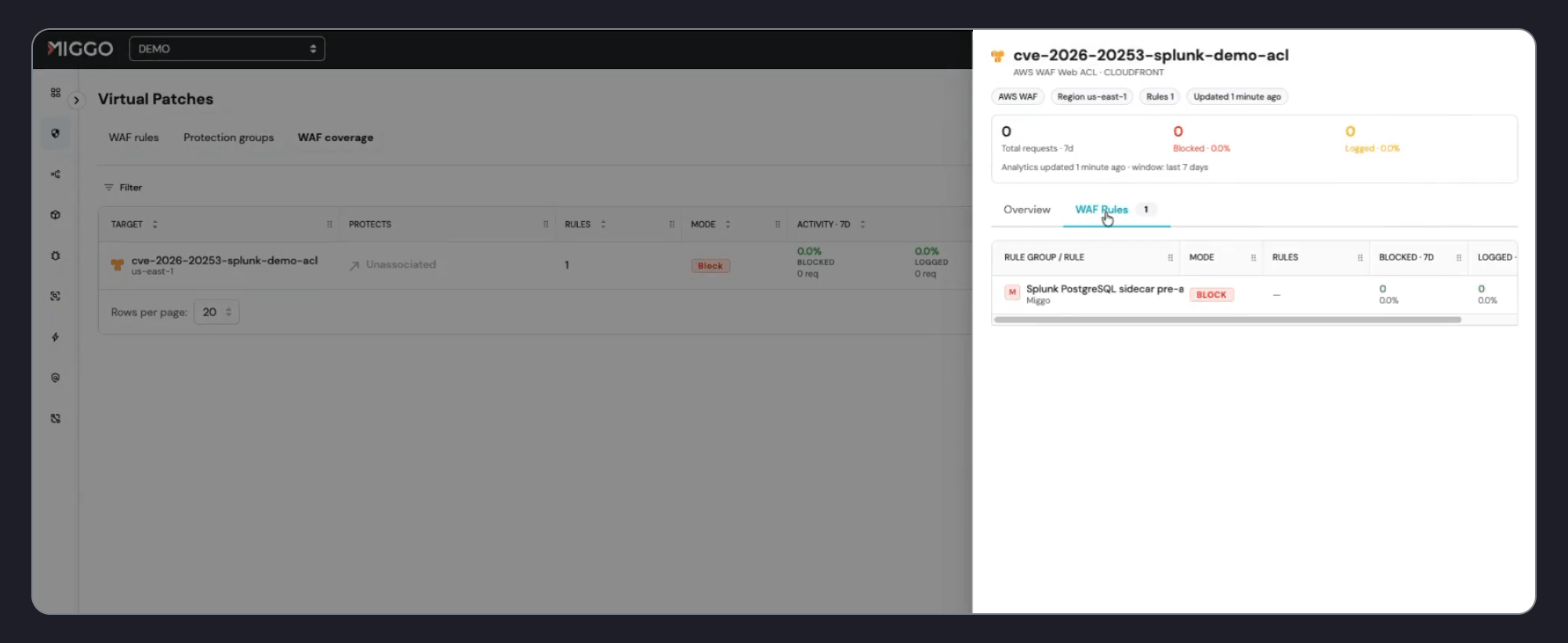Open the sync arrows sidebar icon

tap(56, 419)
